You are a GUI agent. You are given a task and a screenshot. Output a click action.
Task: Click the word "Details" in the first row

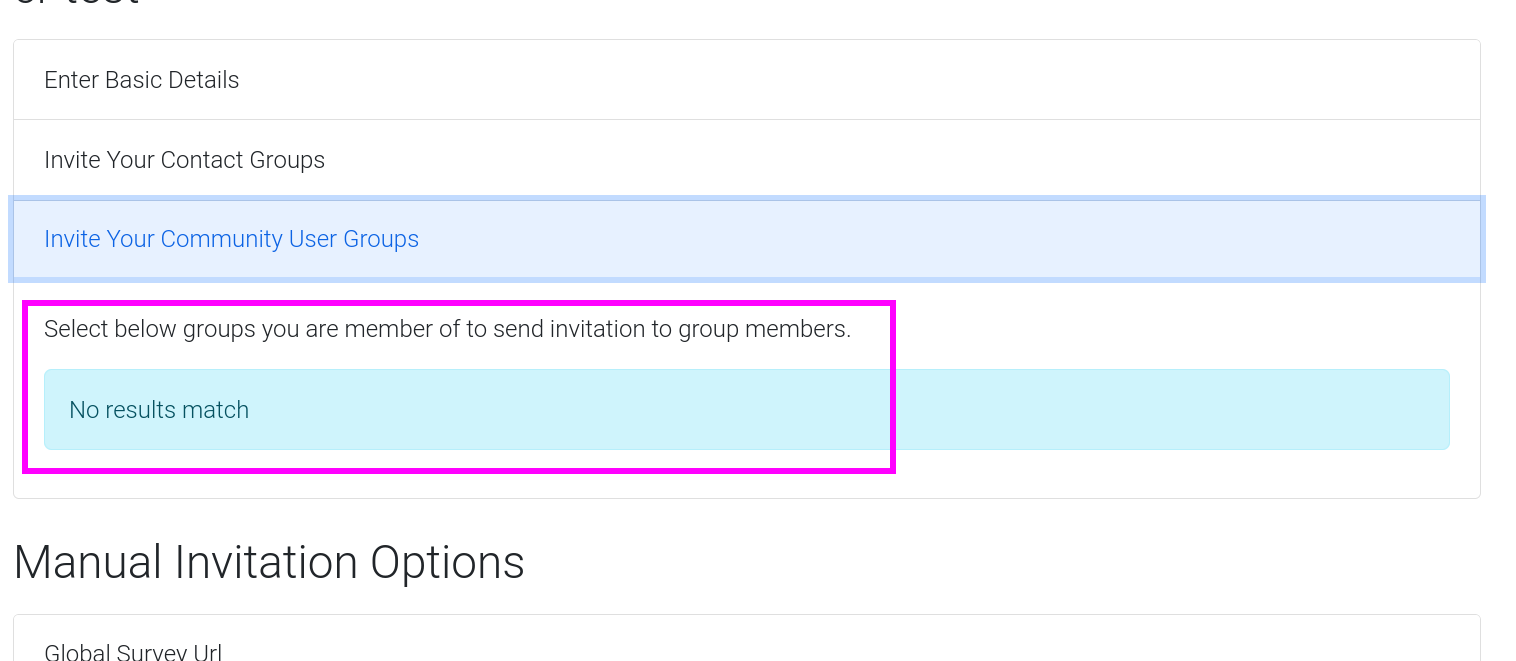(205, 80)
